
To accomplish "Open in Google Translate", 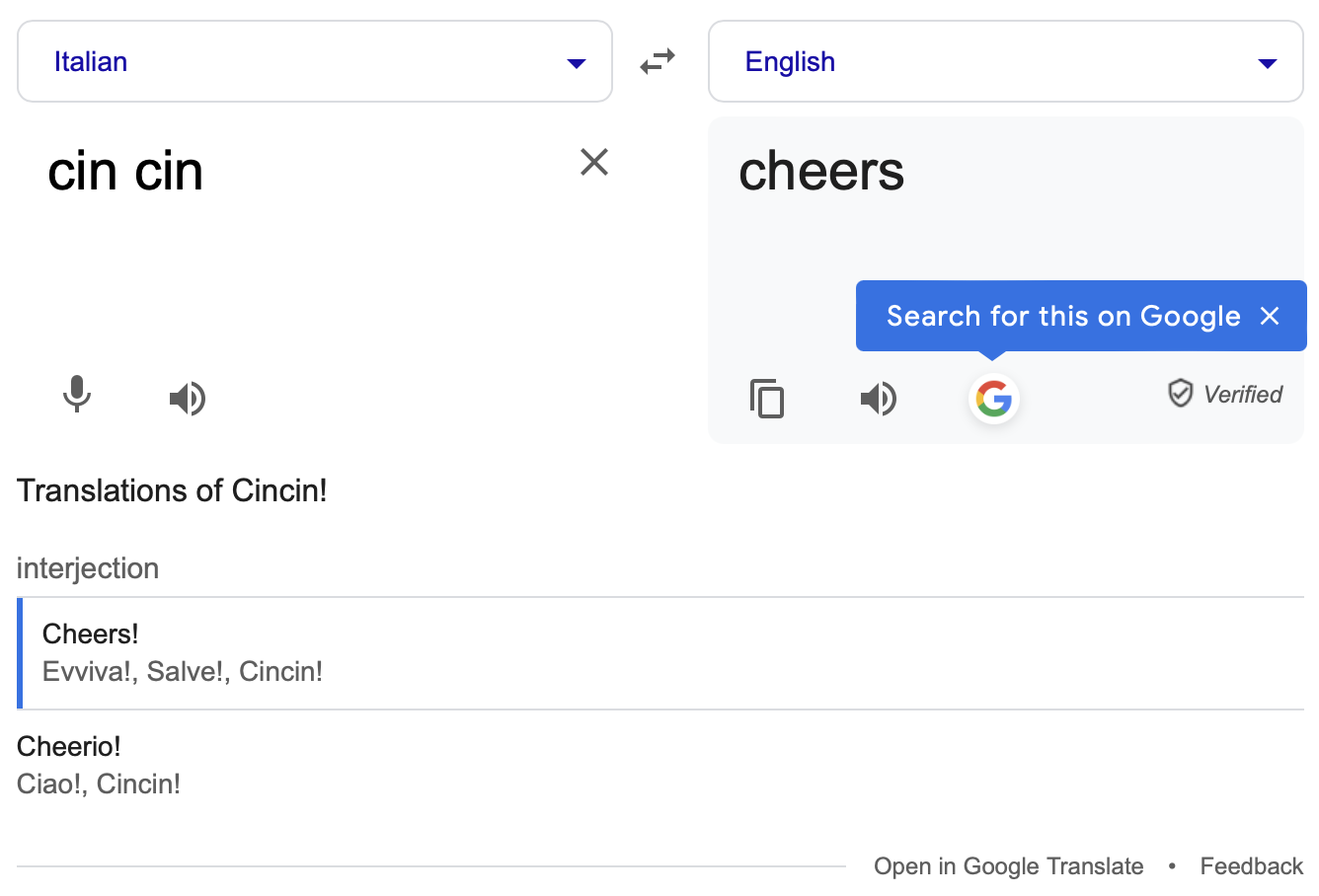I will click(x=1008, y=866).
